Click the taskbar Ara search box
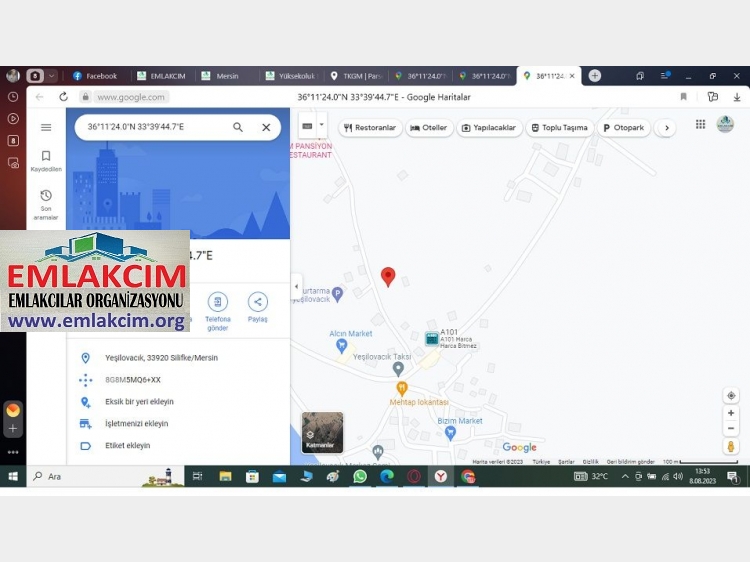The height and width of the screenshot is (562, 750). 105,476
